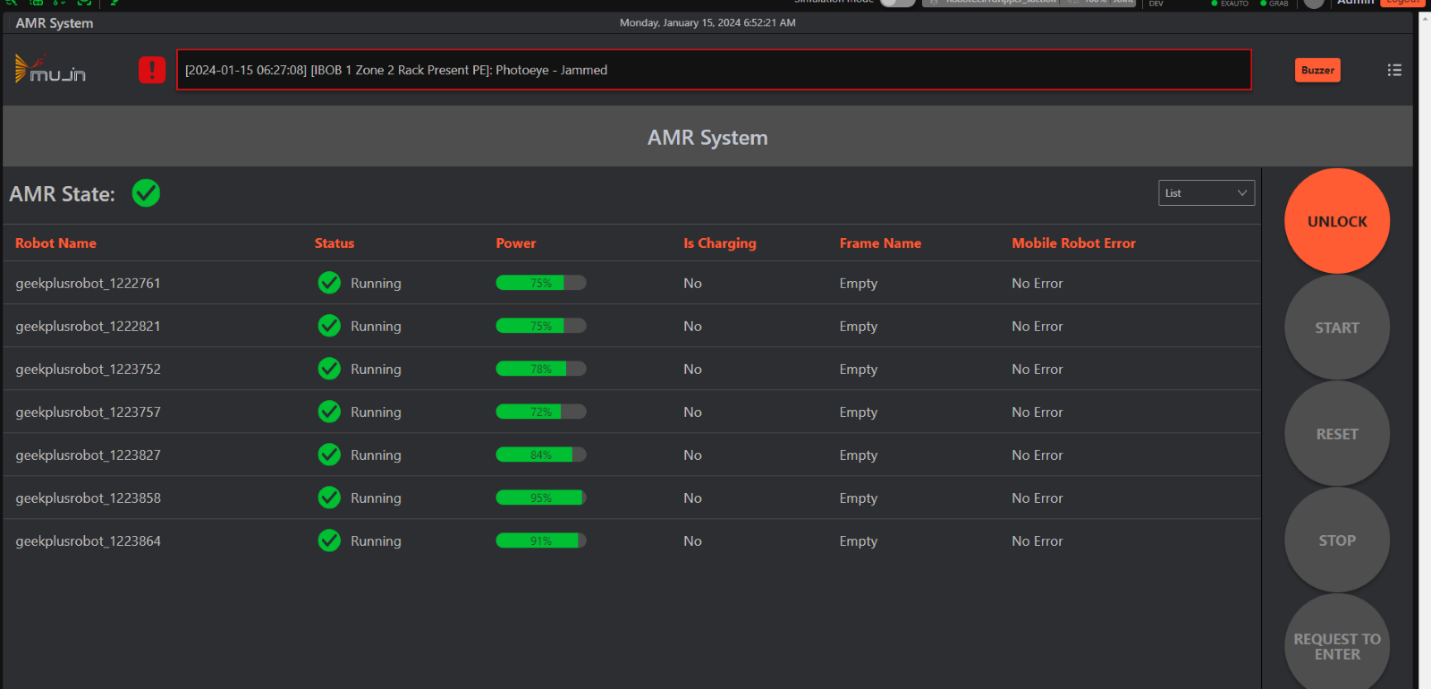This screenshot has width=1431, height=689.
Task: Click the AMR State label
Action: click(62, 194)
